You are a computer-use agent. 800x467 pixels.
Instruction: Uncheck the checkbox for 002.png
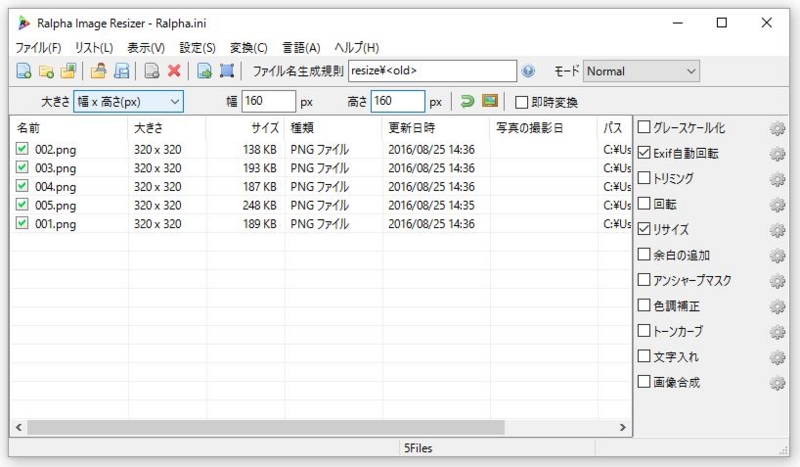coord(21,149)
